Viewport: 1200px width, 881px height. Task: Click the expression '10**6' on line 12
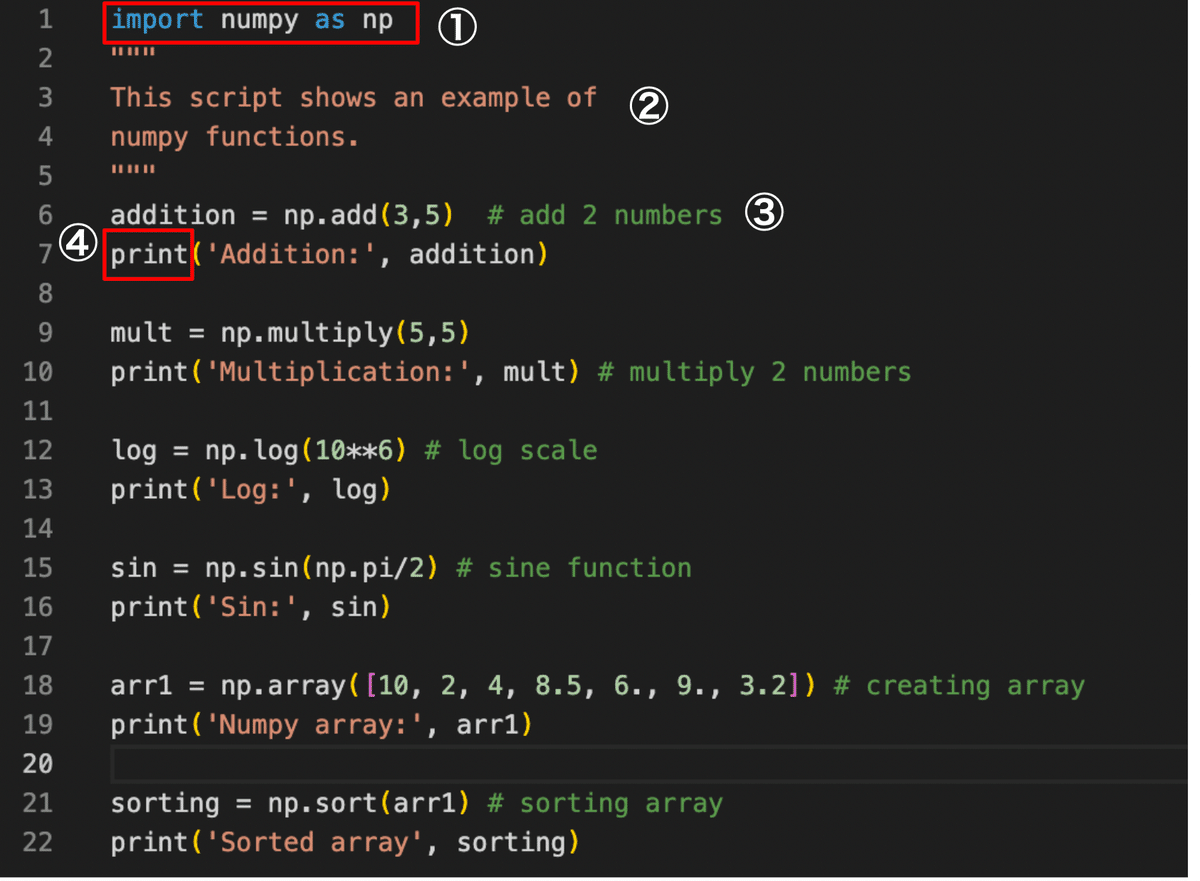coord(353,451)
